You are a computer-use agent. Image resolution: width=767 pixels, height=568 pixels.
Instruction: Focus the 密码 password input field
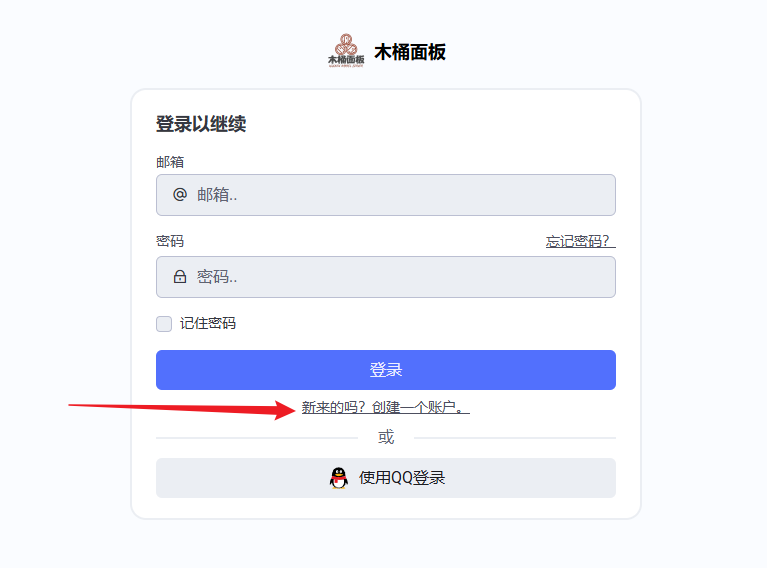point(386,277)
